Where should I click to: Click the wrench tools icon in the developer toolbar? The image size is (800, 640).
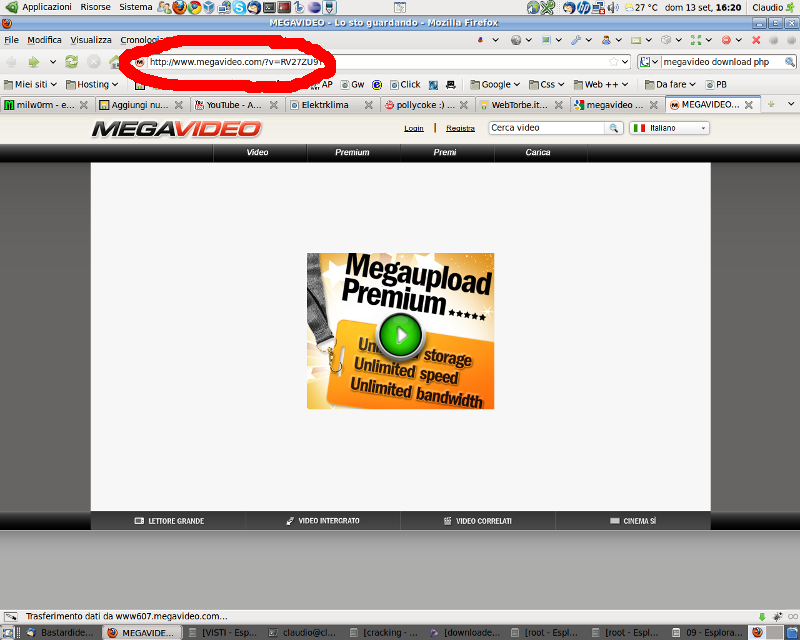tap(576, 40)
